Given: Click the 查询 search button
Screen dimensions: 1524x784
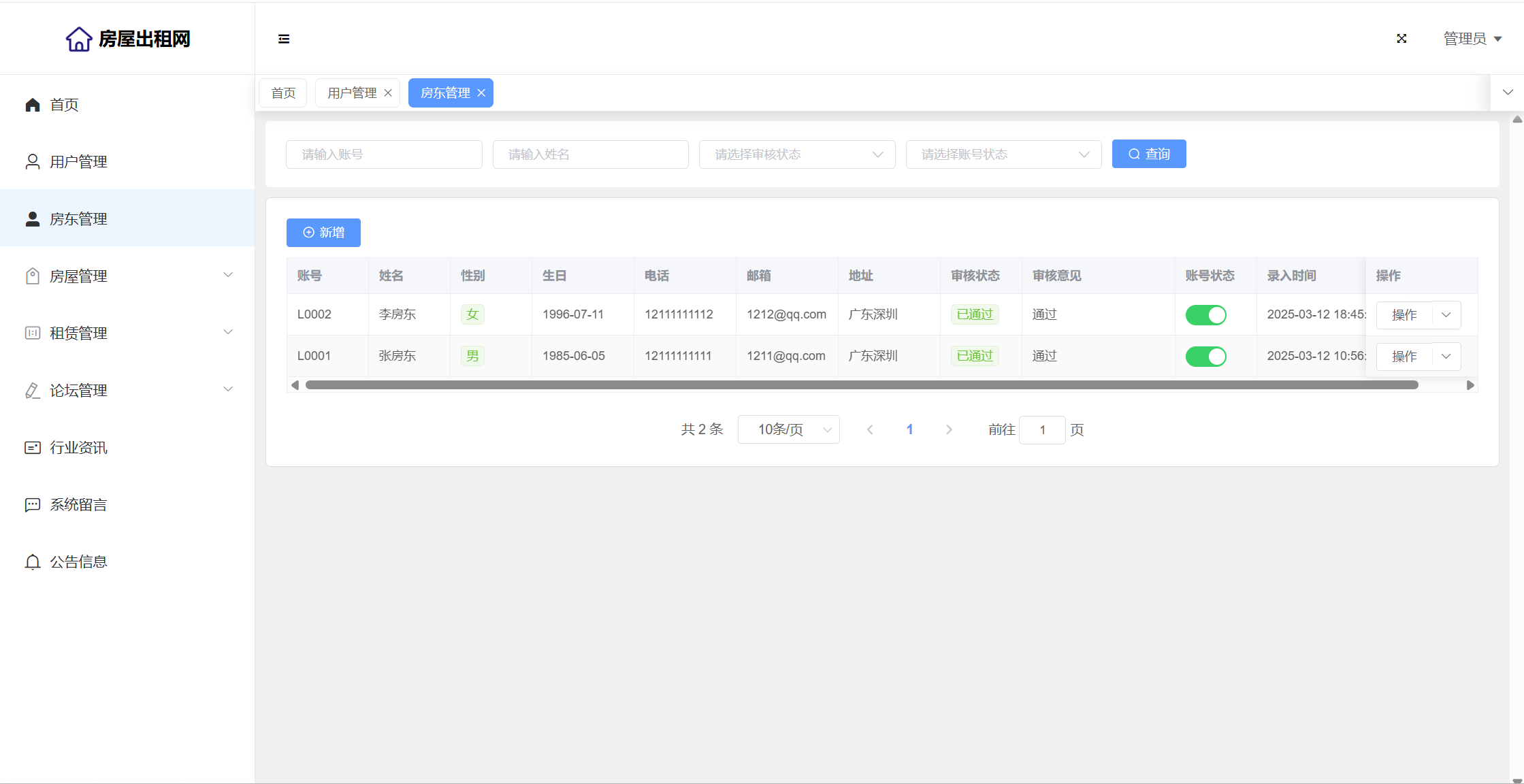Looking at the screenshot, I should click(x=1148, y=154).
